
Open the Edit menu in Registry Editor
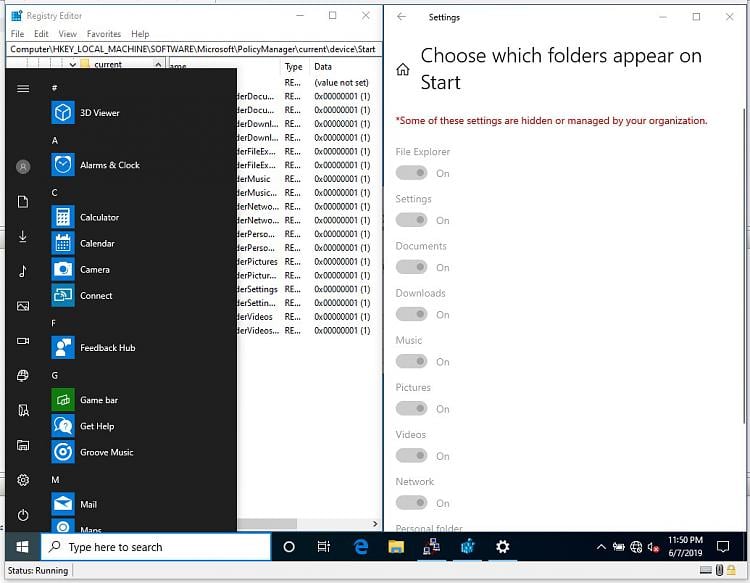coord(41,34)
